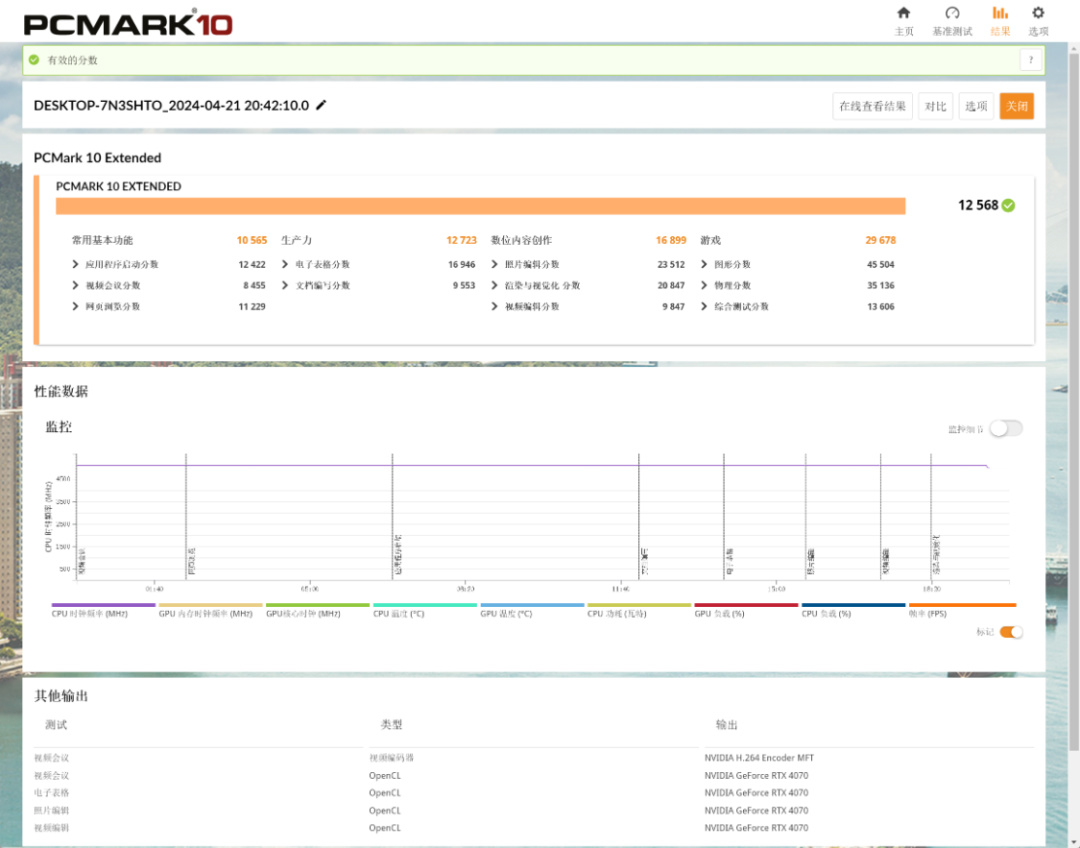Viewport: 1080px width, 848px height.
Task: Expand the 电子表格分数 row
Action: tap(284, 265)
